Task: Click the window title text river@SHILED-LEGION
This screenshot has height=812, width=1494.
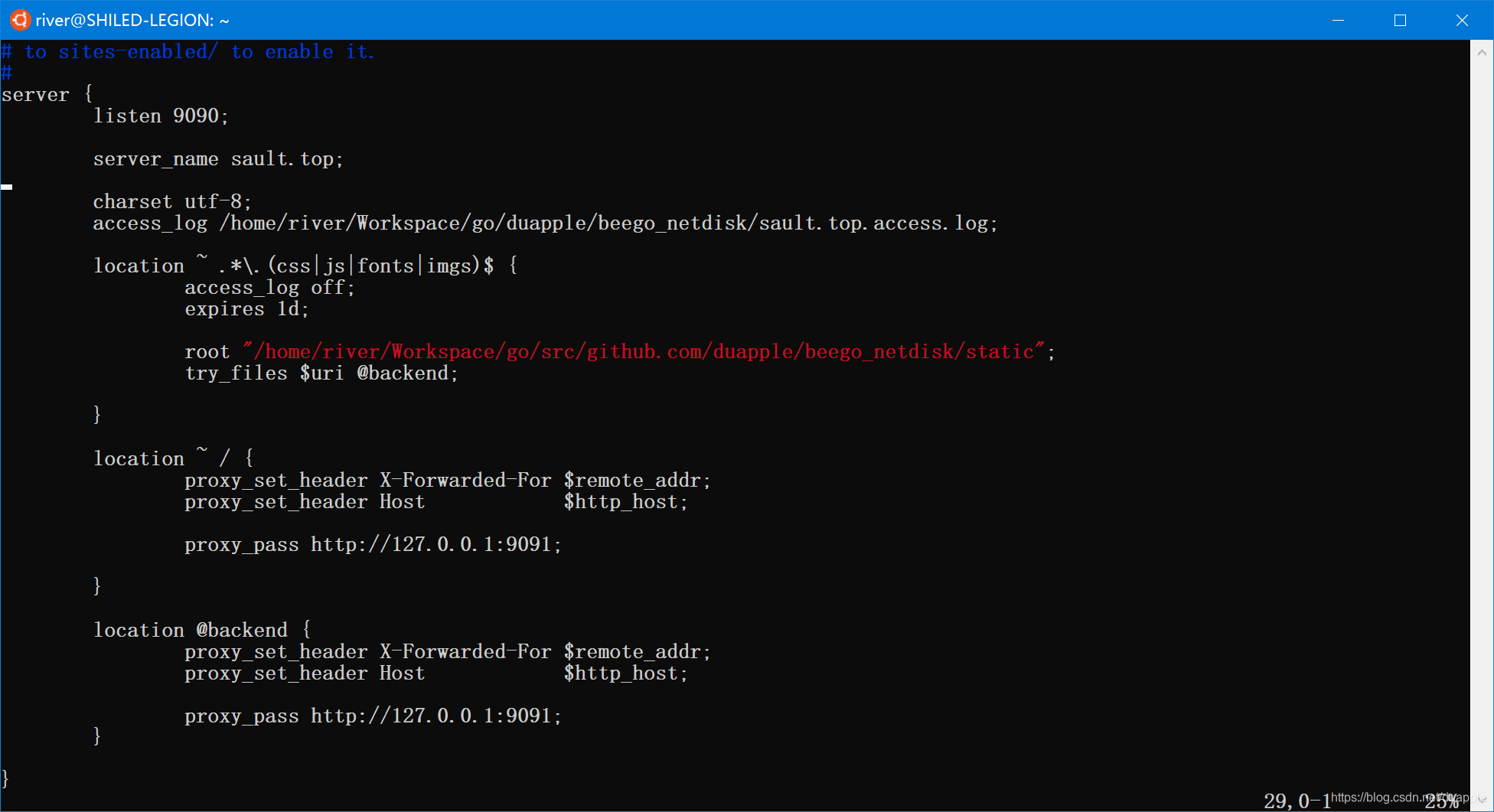Action: click(132, 21)
